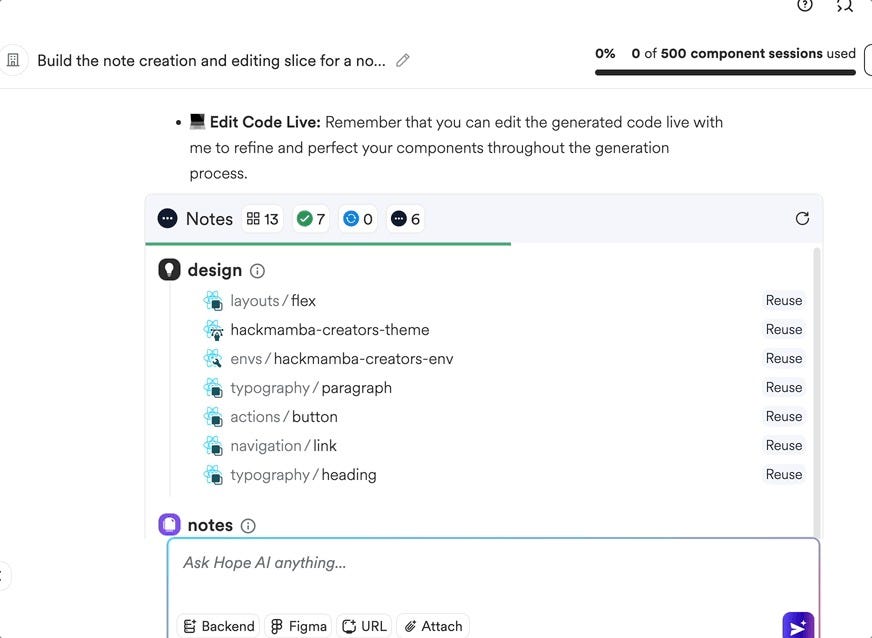The image size is (872, 638).
Task: Click the React icon beside actions/button
Action: 214,416
